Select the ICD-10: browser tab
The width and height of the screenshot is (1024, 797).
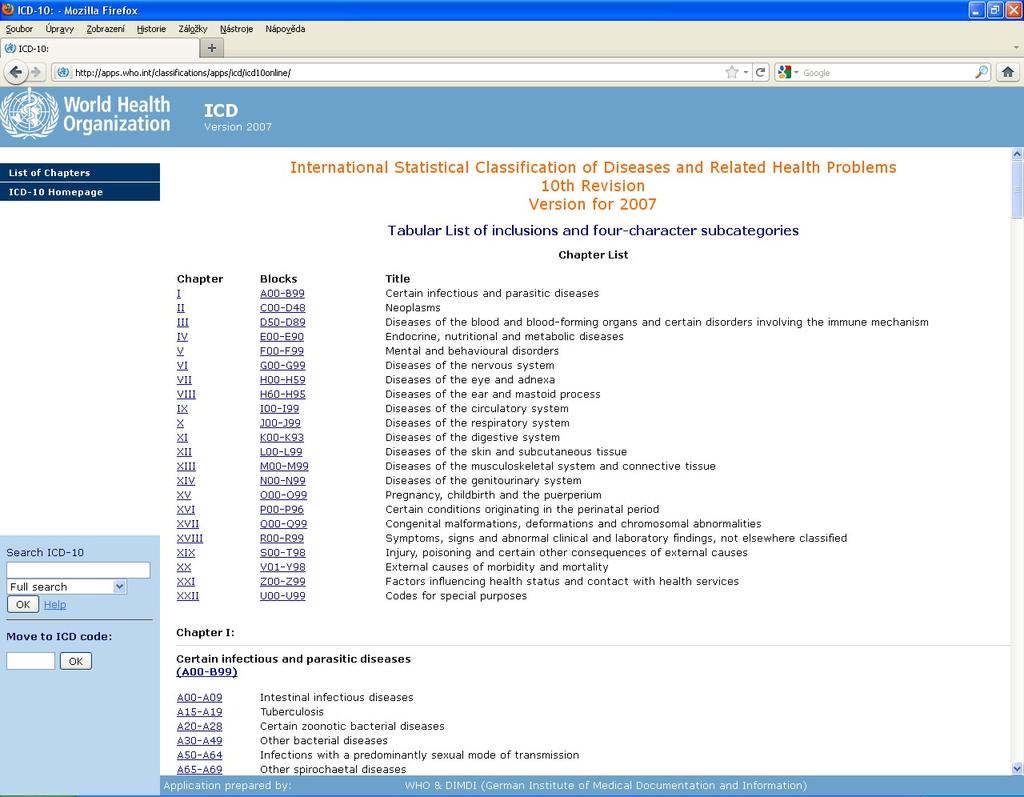tap(99, 48)
